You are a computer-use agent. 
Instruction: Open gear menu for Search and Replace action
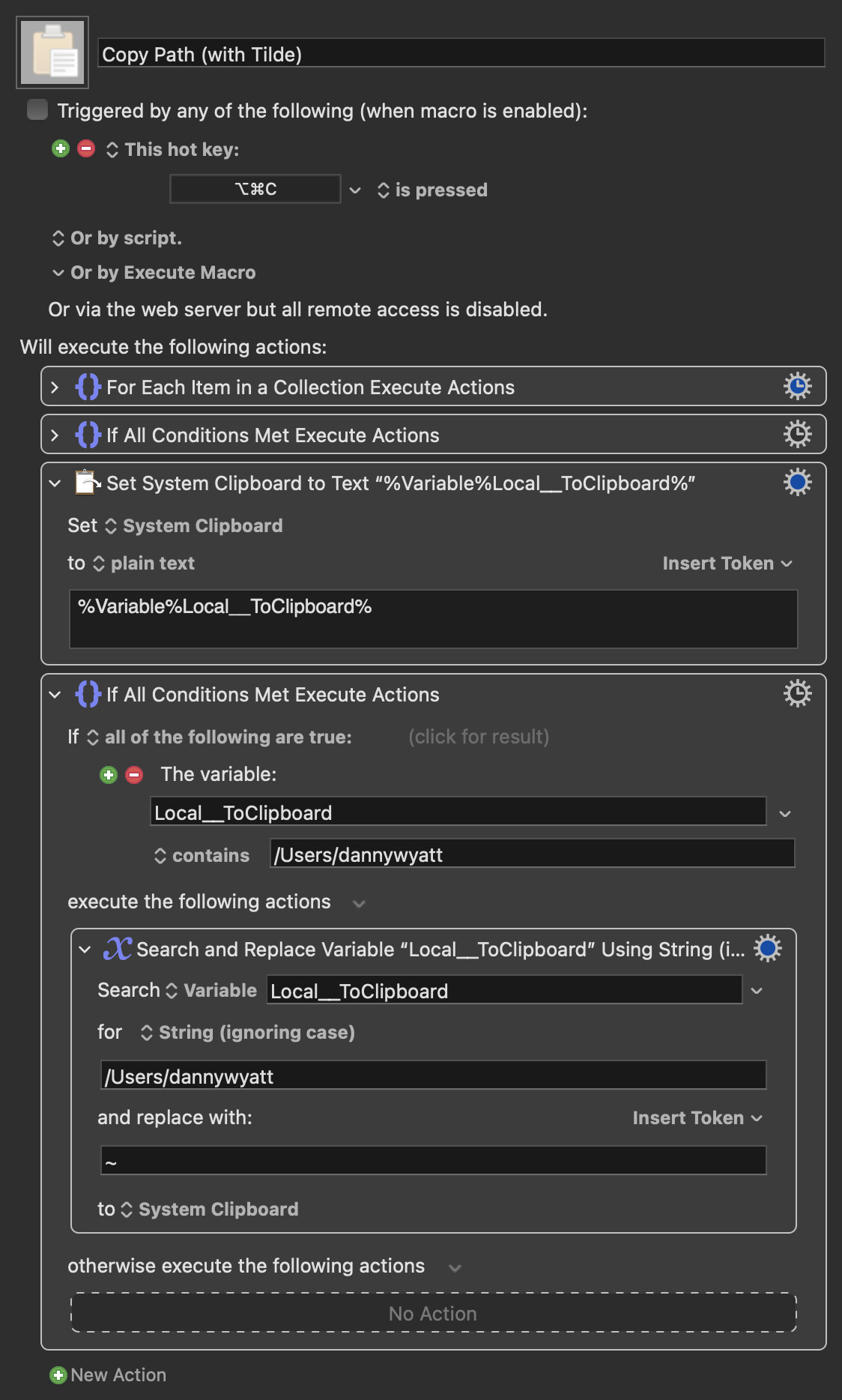(768, 948)
